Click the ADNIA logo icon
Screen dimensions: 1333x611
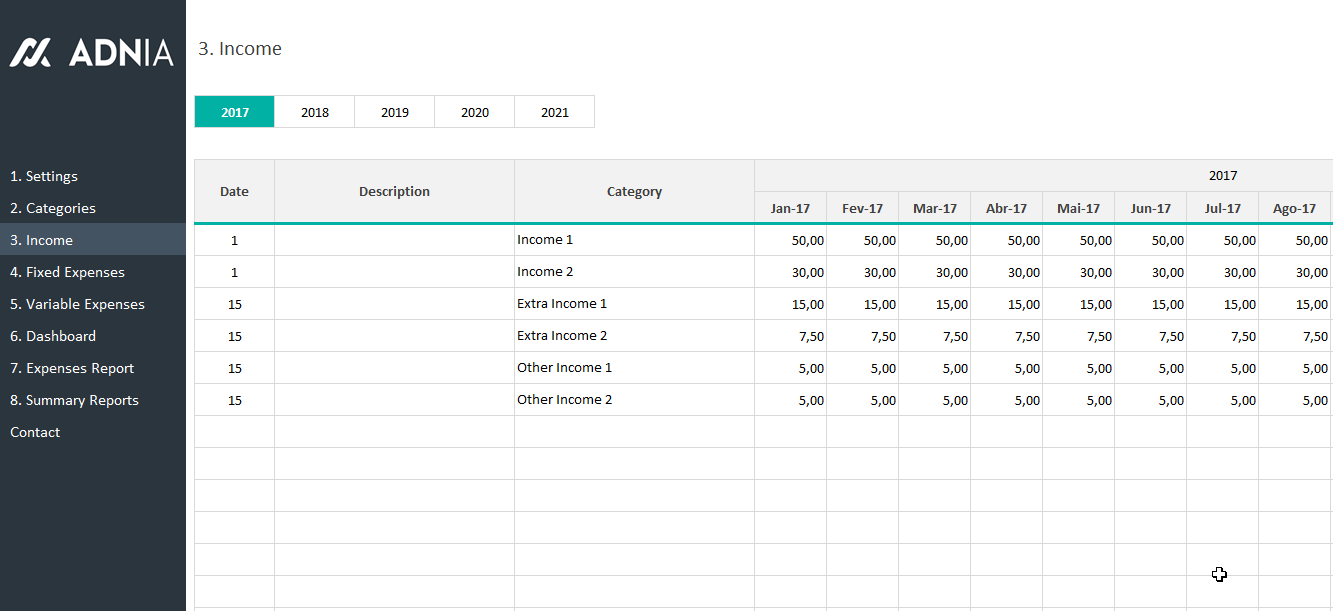[30, 52]
